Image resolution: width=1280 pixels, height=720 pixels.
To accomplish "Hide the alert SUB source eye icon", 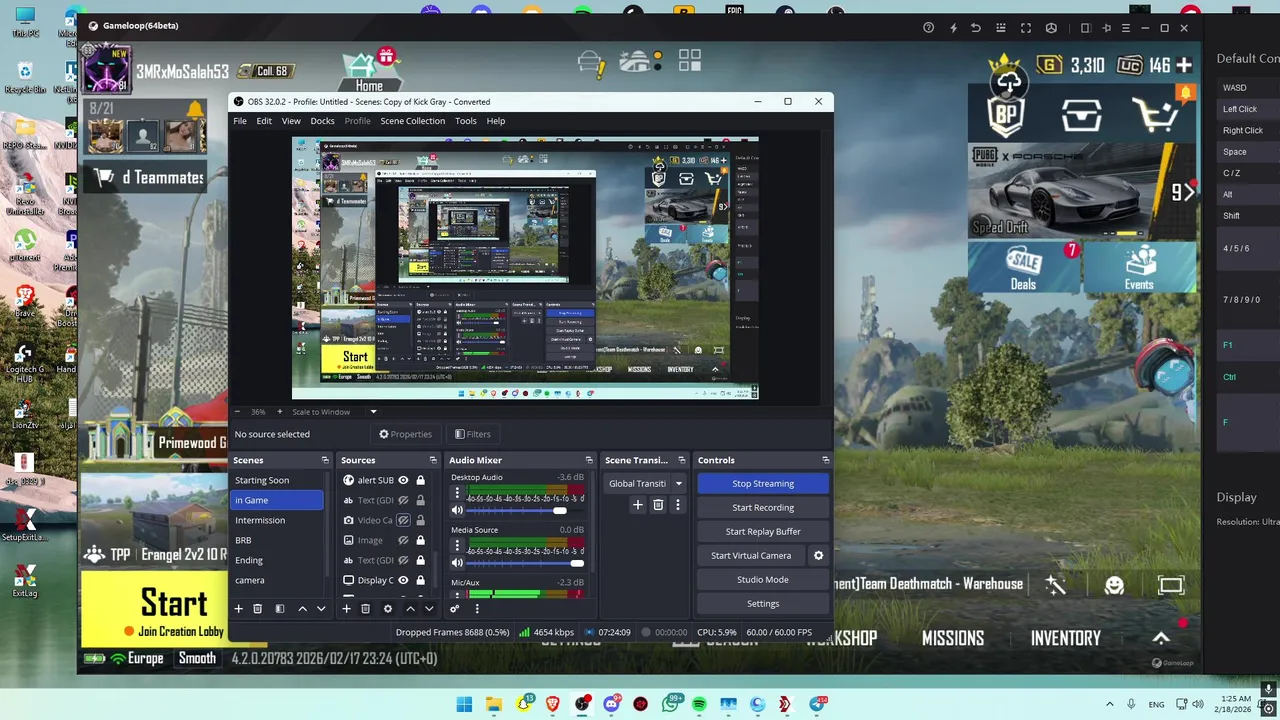I will pyautogui.click(x=403, y=480).
